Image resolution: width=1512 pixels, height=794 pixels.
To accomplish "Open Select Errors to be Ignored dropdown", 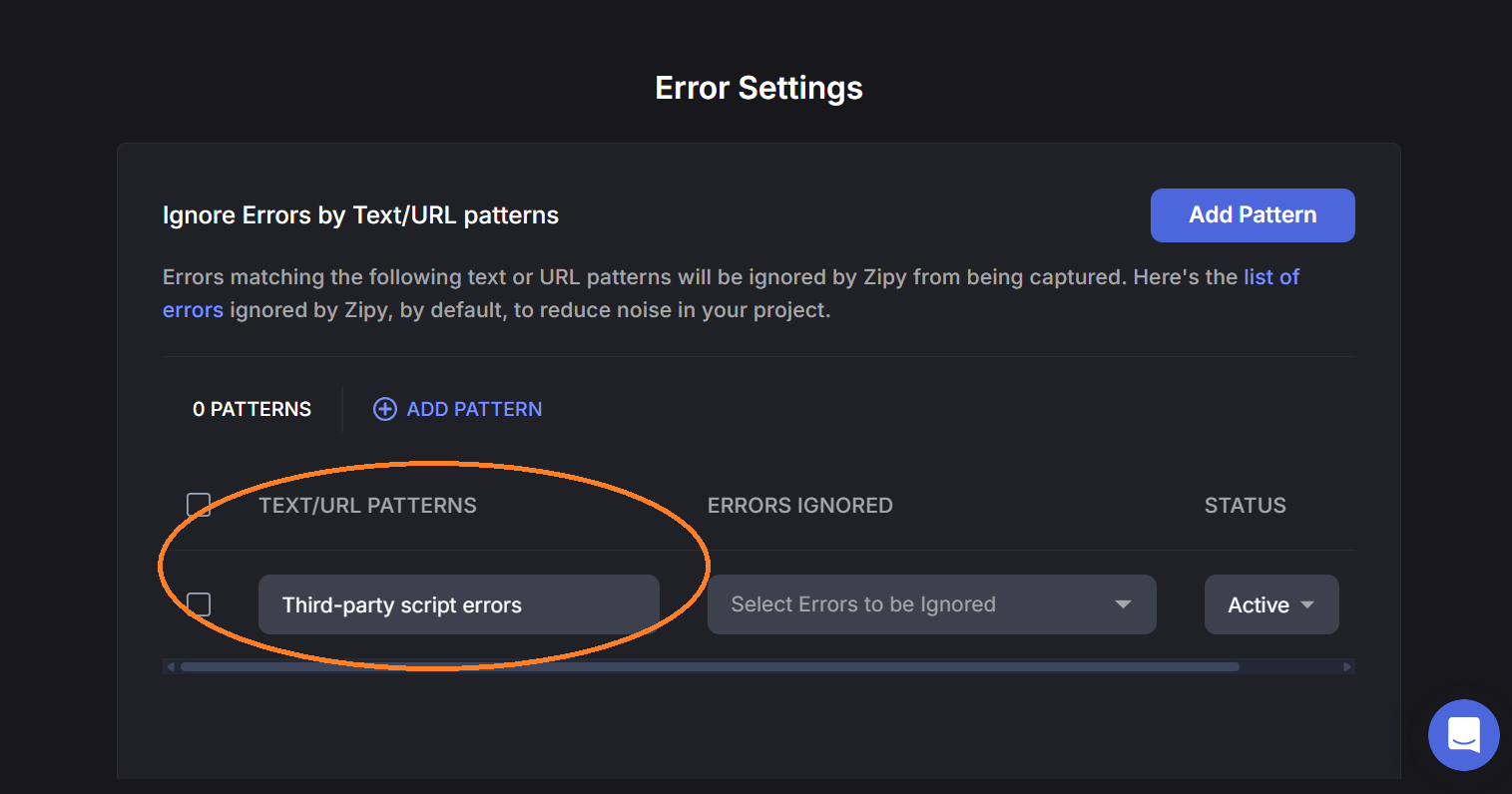I will 918,604.
